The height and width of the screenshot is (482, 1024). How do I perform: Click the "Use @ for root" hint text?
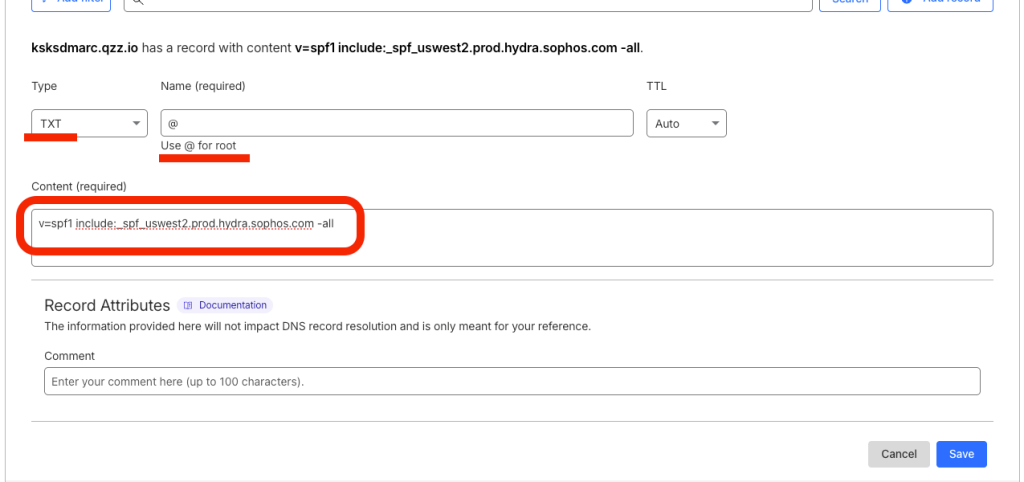[198, 146]
